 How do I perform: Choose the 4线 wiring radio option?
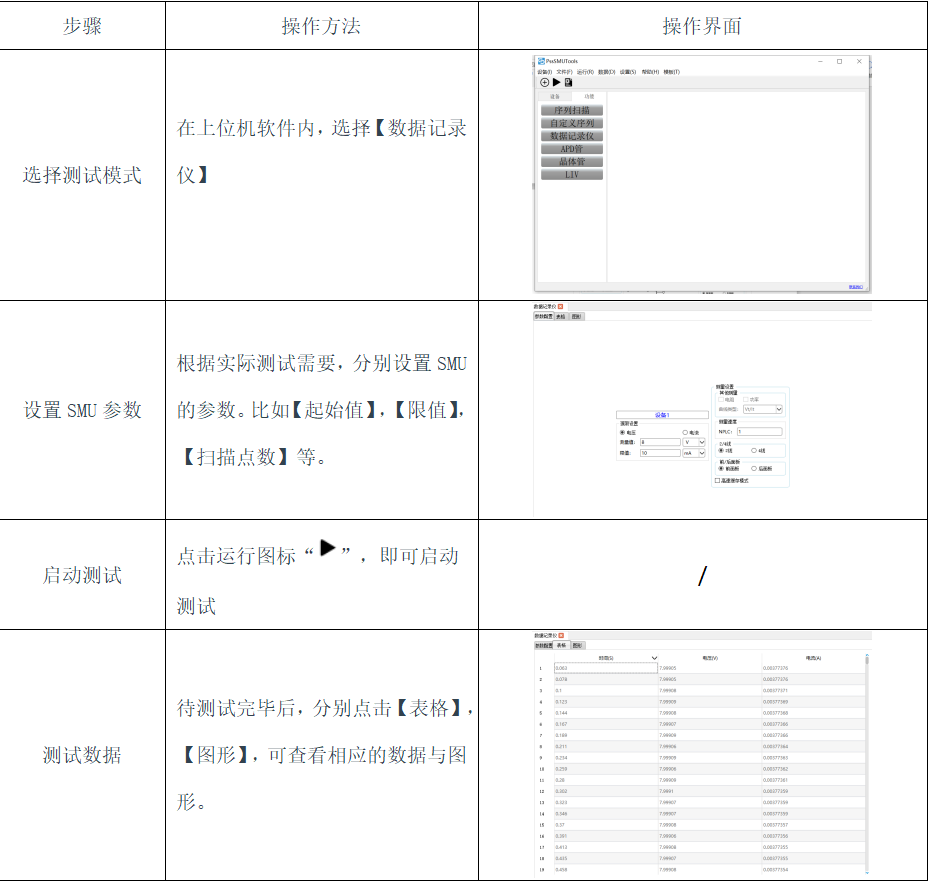click(754, 451)
